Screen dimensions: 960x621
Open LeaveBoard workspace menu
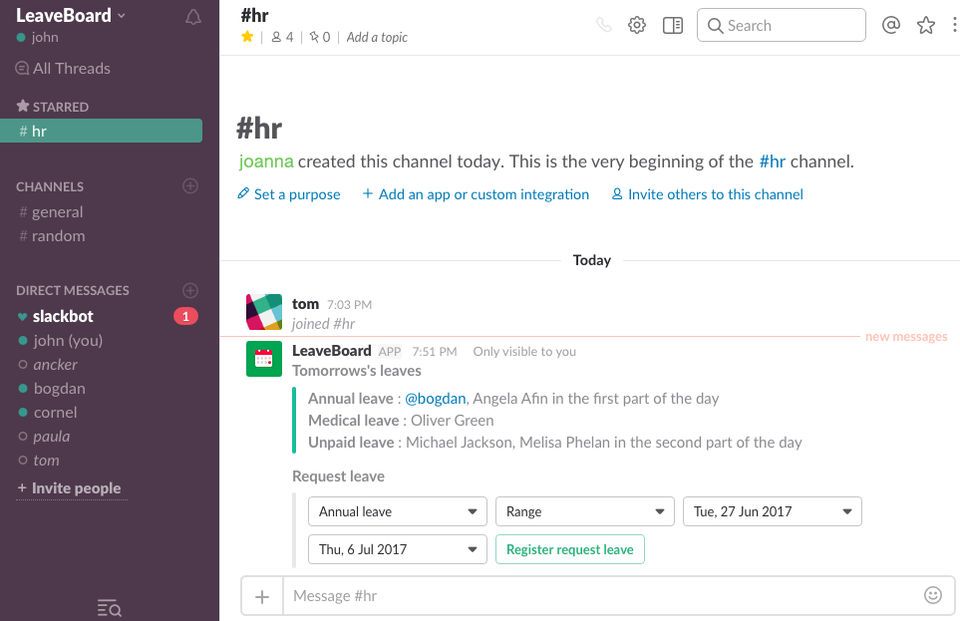point(71,15)
